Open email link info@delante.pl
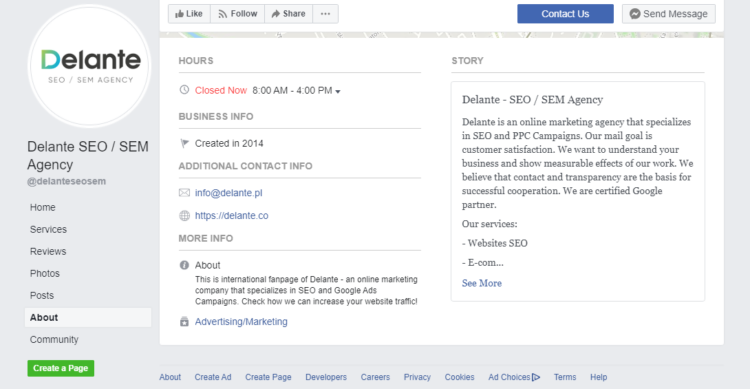 pos(229,193)
